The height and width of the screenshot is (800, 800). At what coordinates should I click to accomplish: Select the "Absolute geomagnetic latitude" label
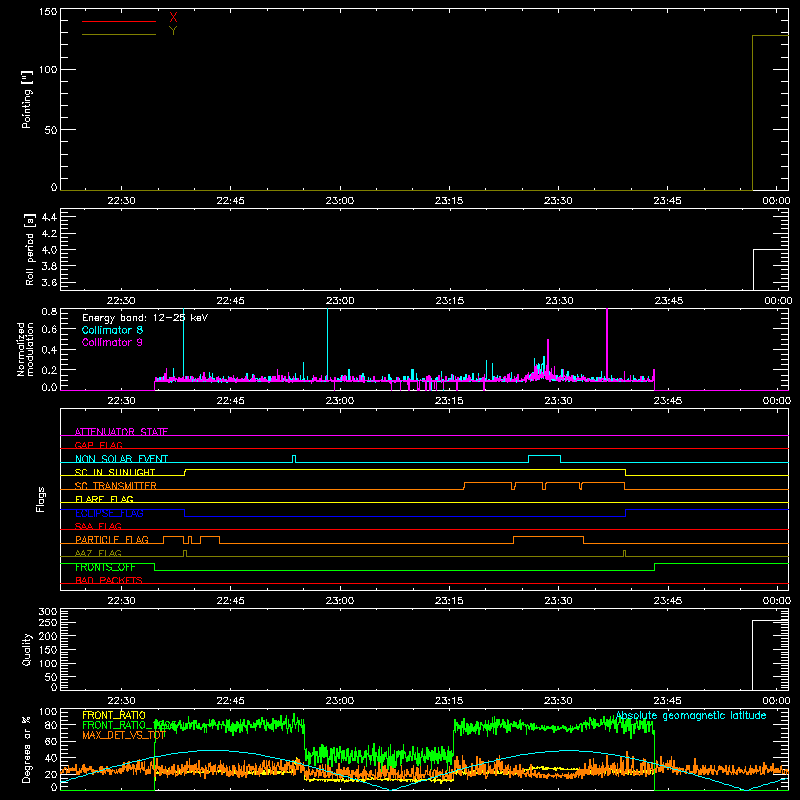[x=691, y=716]
